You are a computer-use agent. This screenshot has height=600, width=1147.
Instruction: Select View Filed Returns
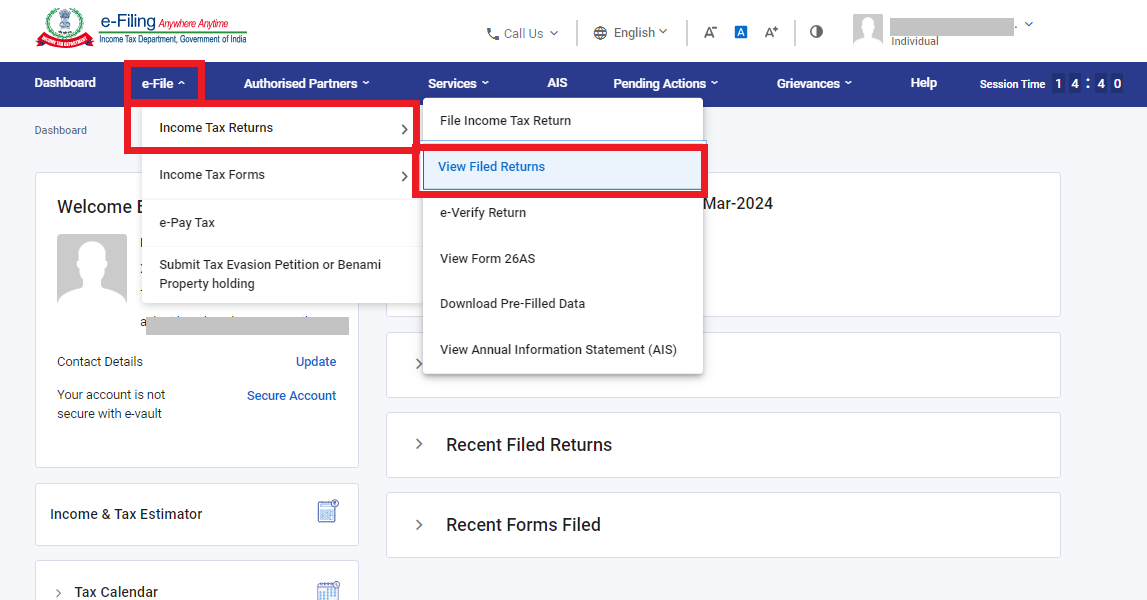coord(563,167)
